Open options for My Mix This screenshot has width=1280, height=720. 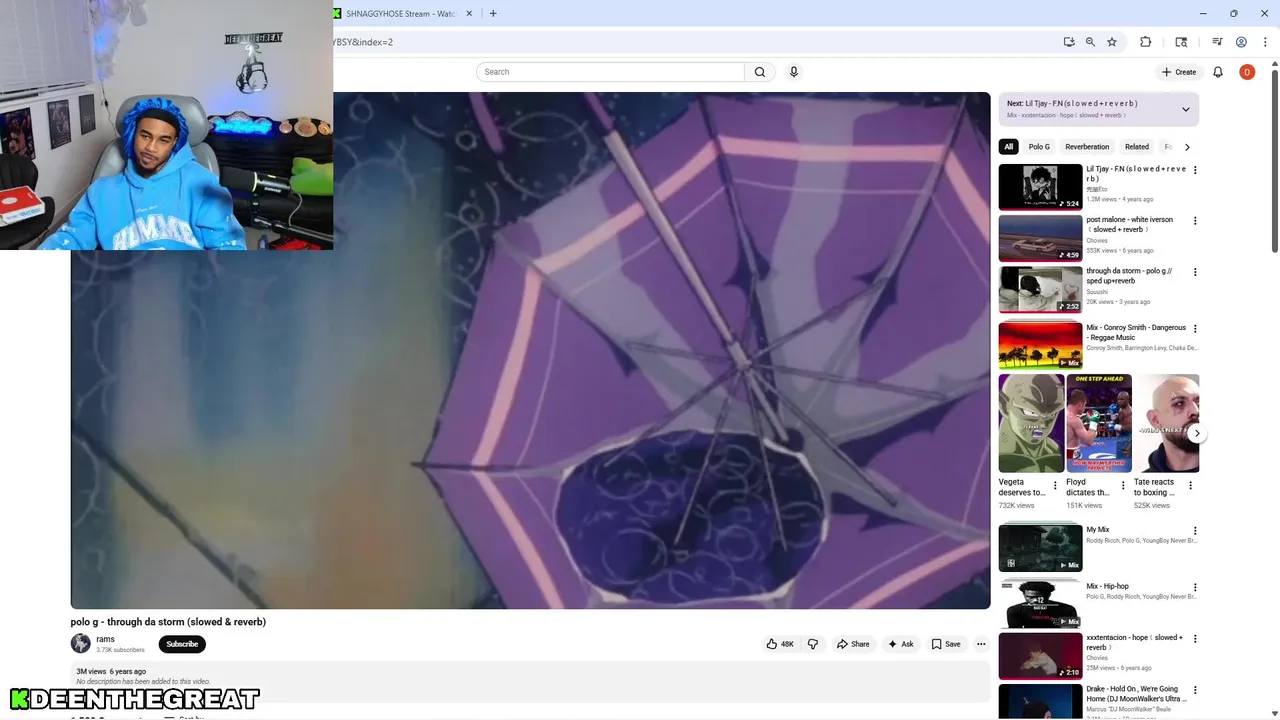pos(1195,531)
